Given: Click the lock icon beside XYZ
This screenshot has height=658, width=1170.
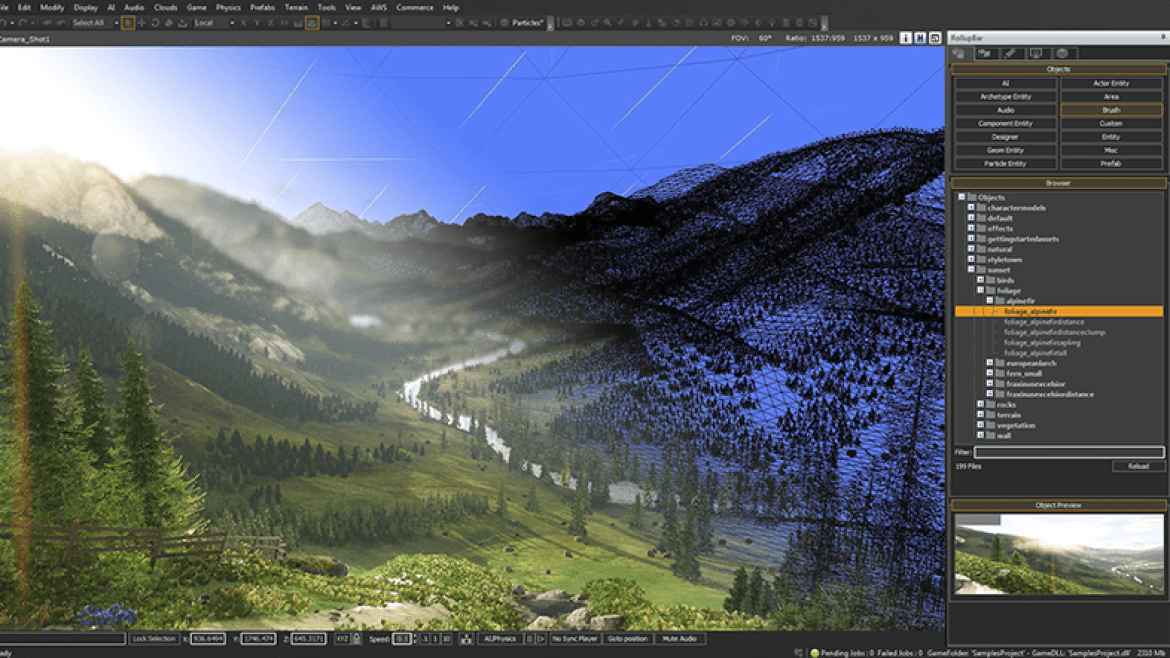Looking at the screenshot, I should (x=357, y=639).
